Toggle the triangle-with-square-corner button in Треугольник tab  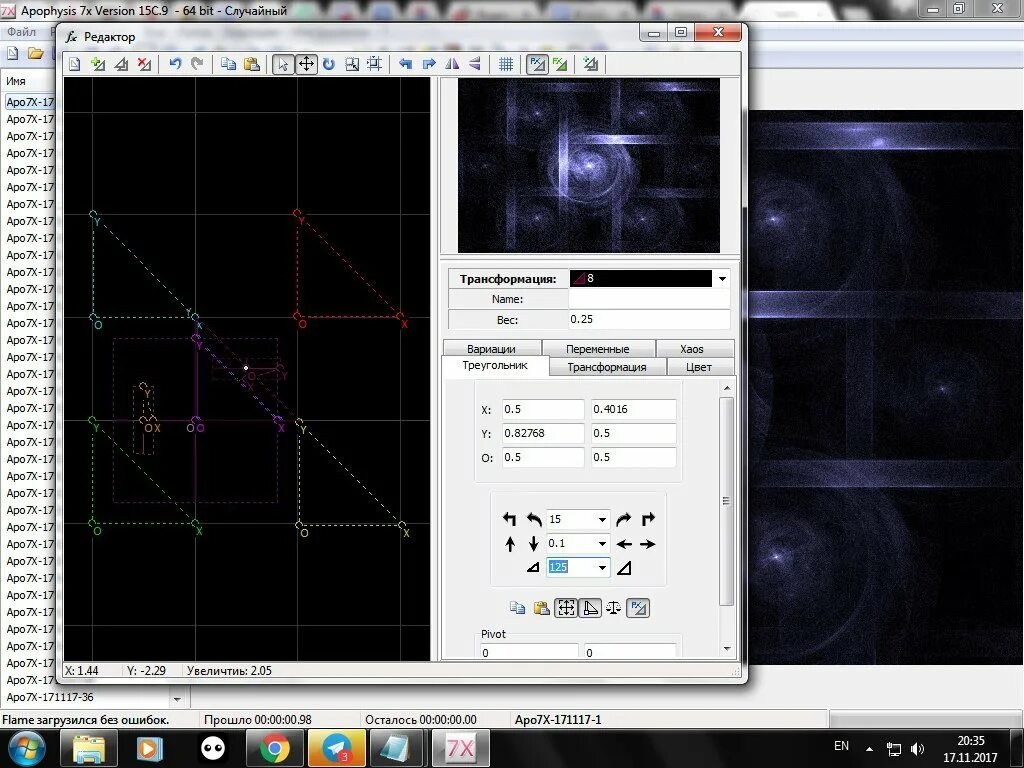tap(590, 608)
